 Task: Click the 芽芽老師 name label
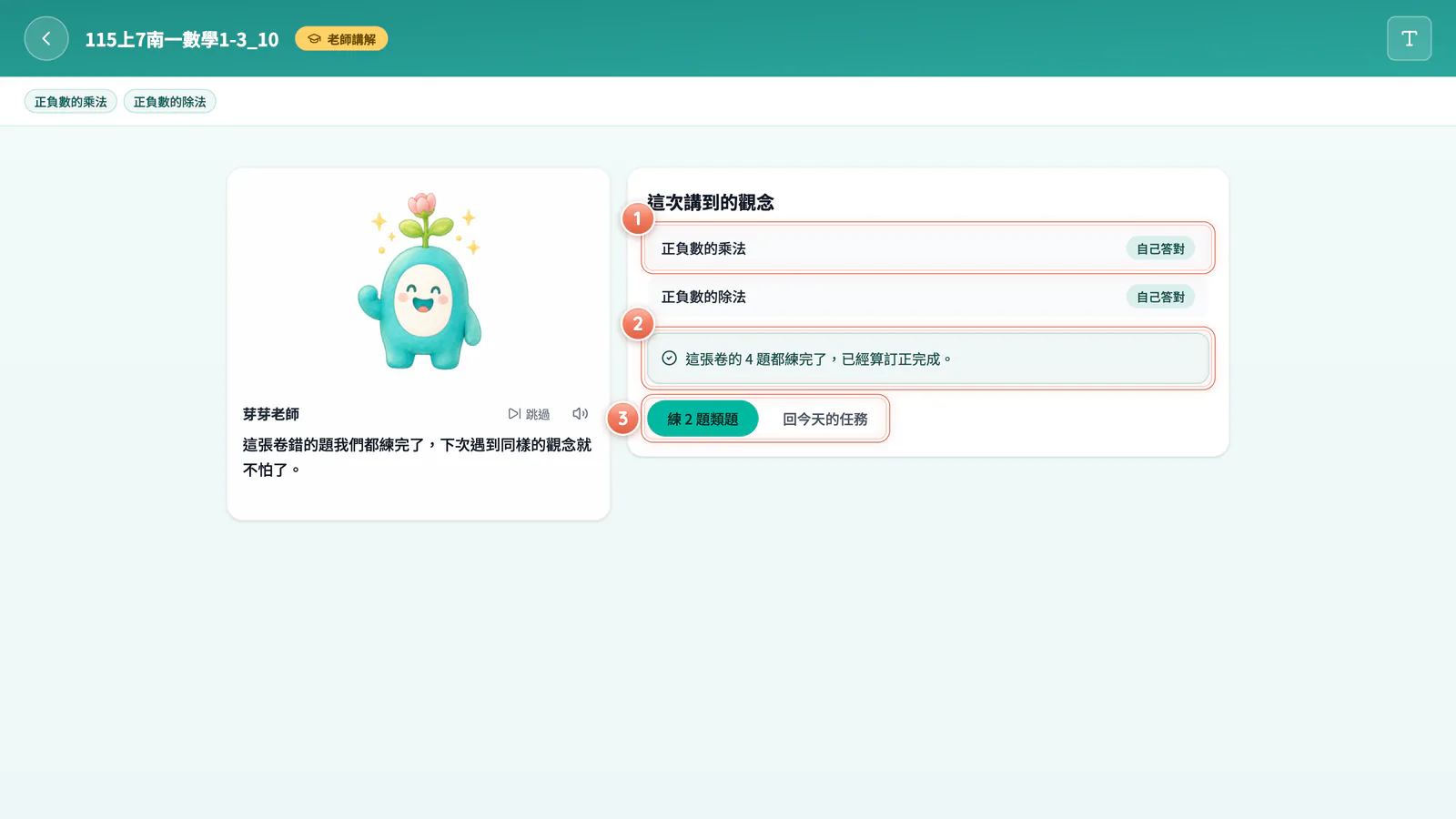tap(271, 414)
